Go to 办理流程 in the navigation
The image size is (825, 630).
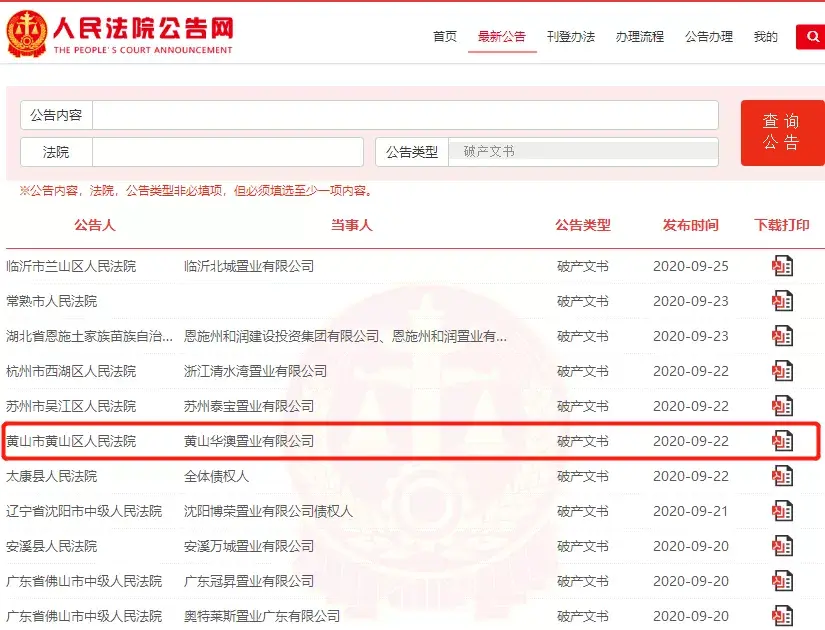(x=640, y=36)
